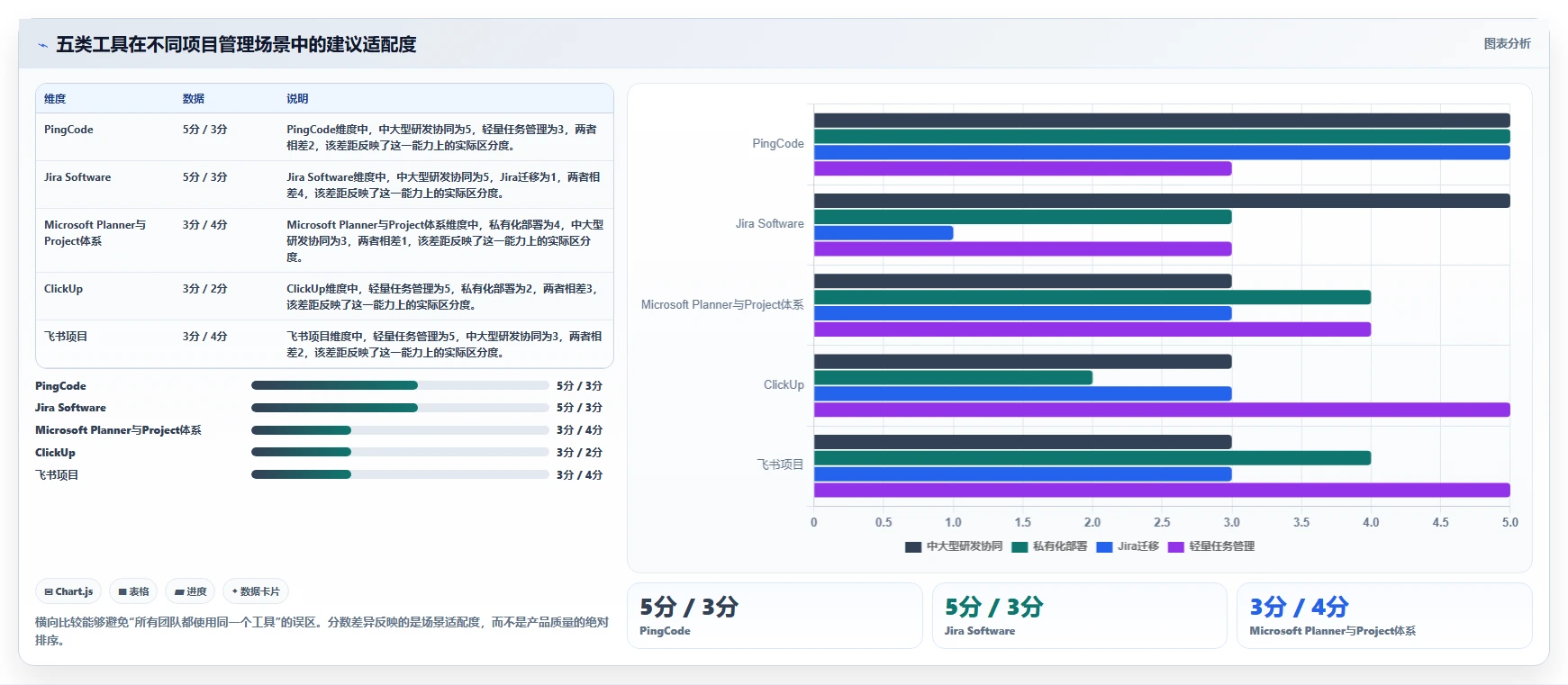Click the footnote beginning 横向比较能够避免
This screenshot has width=1568, height=685.
click(x=322, y=631)
